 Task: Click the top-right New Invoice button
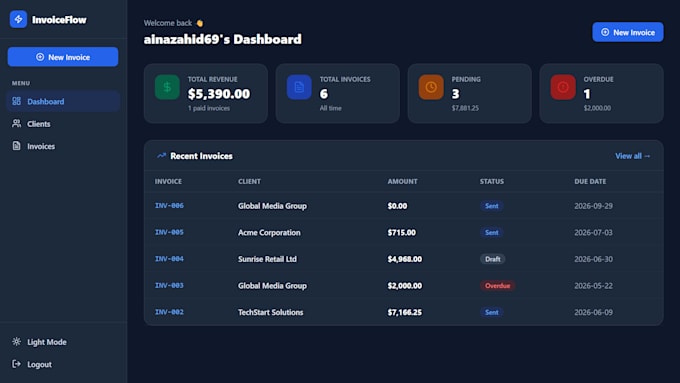pyautogui.click(x=628, y=32)
